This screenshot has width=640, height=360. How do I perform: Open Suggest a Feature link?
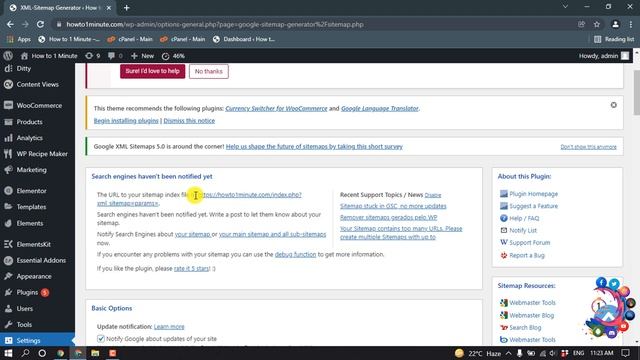coord(533,206)
